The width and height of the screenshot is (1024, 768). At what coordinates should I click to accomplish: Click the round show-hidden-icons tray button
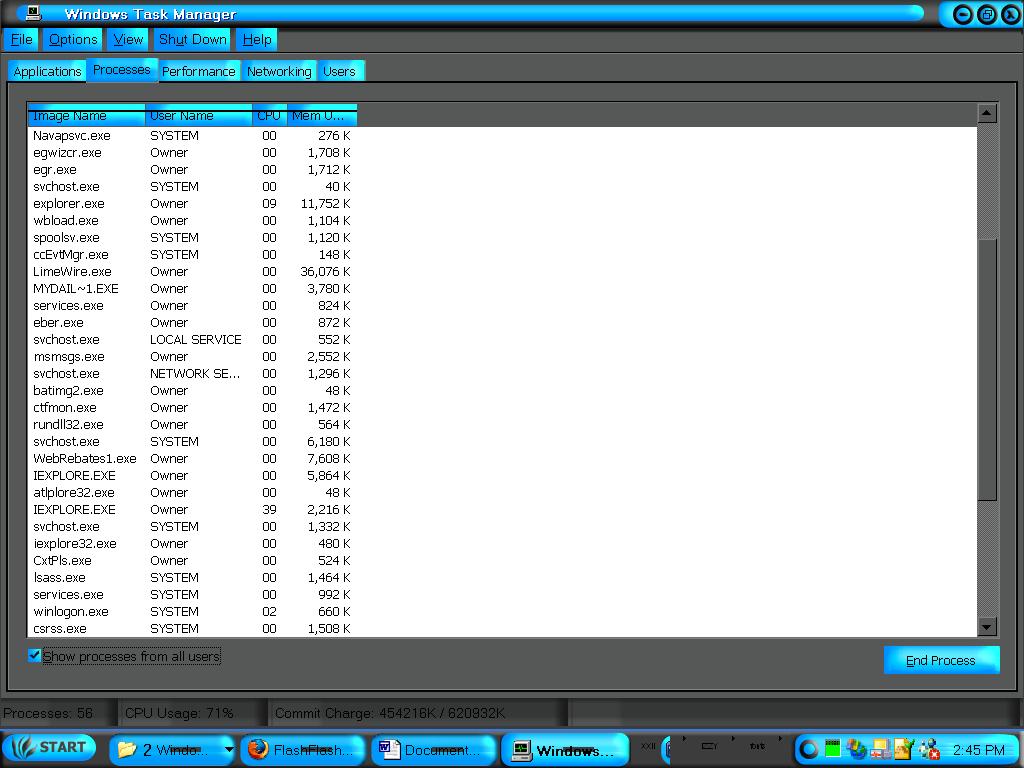[808, 749]
